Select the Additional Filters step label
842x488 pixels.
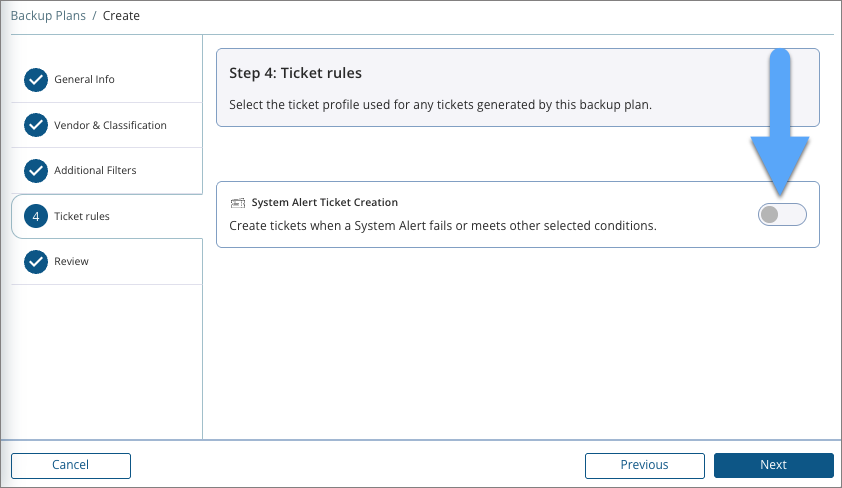click(x=95, y=171)
